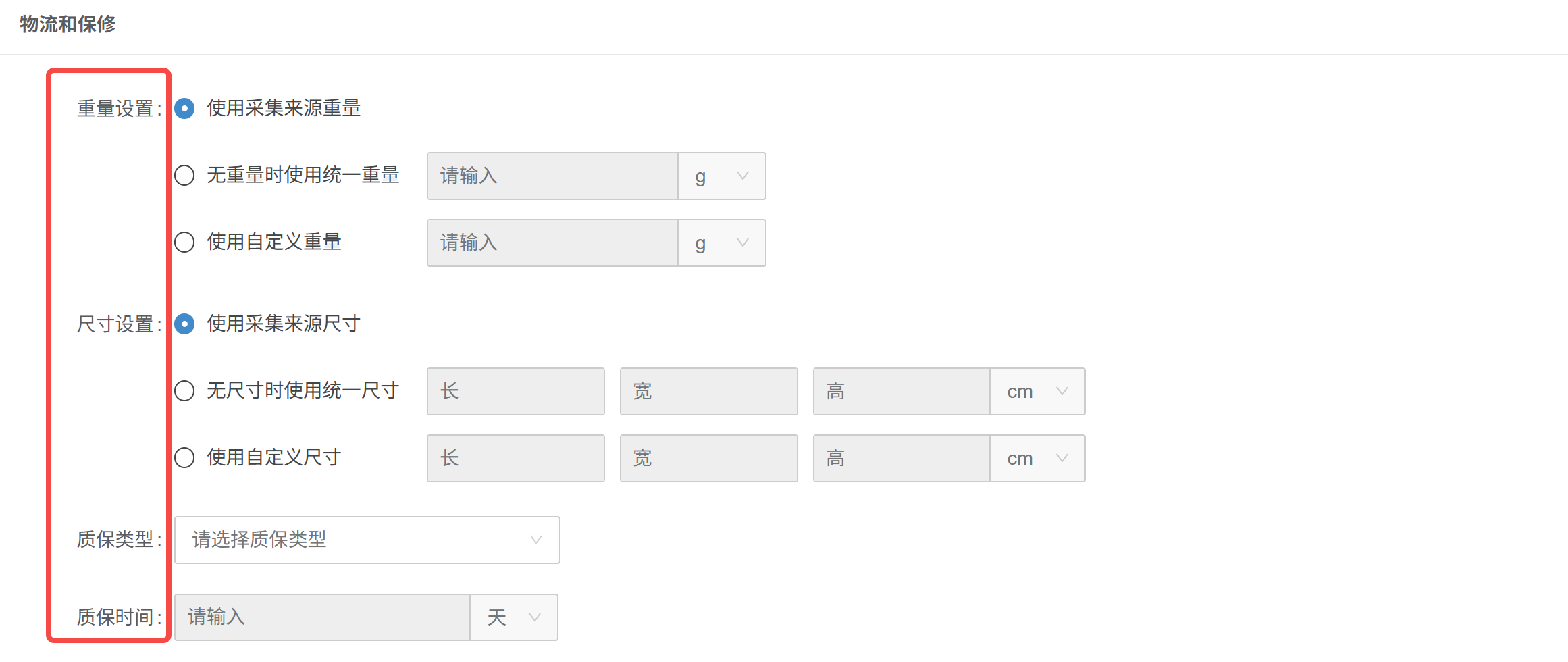Click the custom weight 请输入 field
Screen dimensions: 1568x662
click(552, 243)
